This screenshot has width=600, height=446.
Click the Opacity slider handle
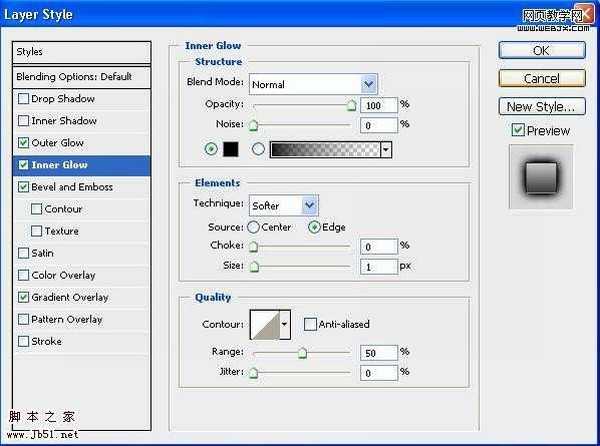point(351,102)
